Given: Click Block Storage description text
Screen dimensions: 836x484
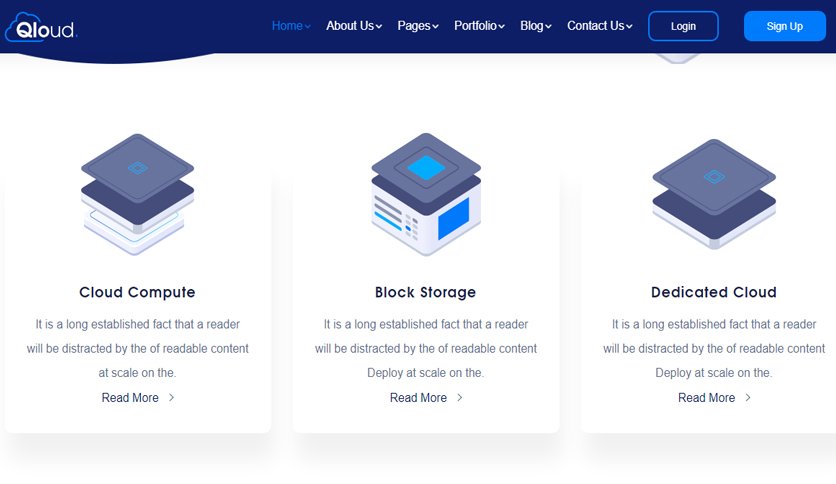Looking at the screenshot, I should (x=426, y=349).
